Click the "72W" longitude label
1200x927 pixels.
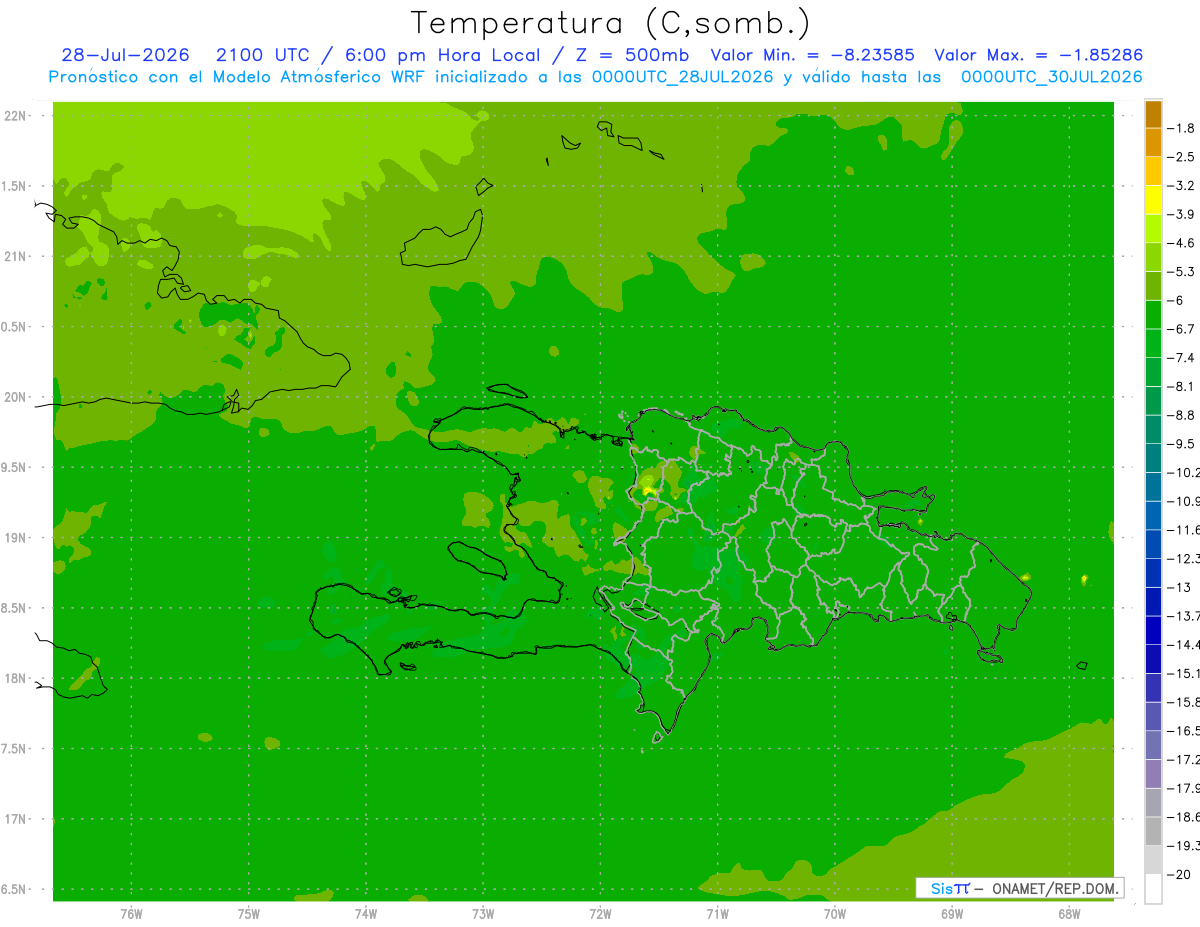(x=600, y=913)
